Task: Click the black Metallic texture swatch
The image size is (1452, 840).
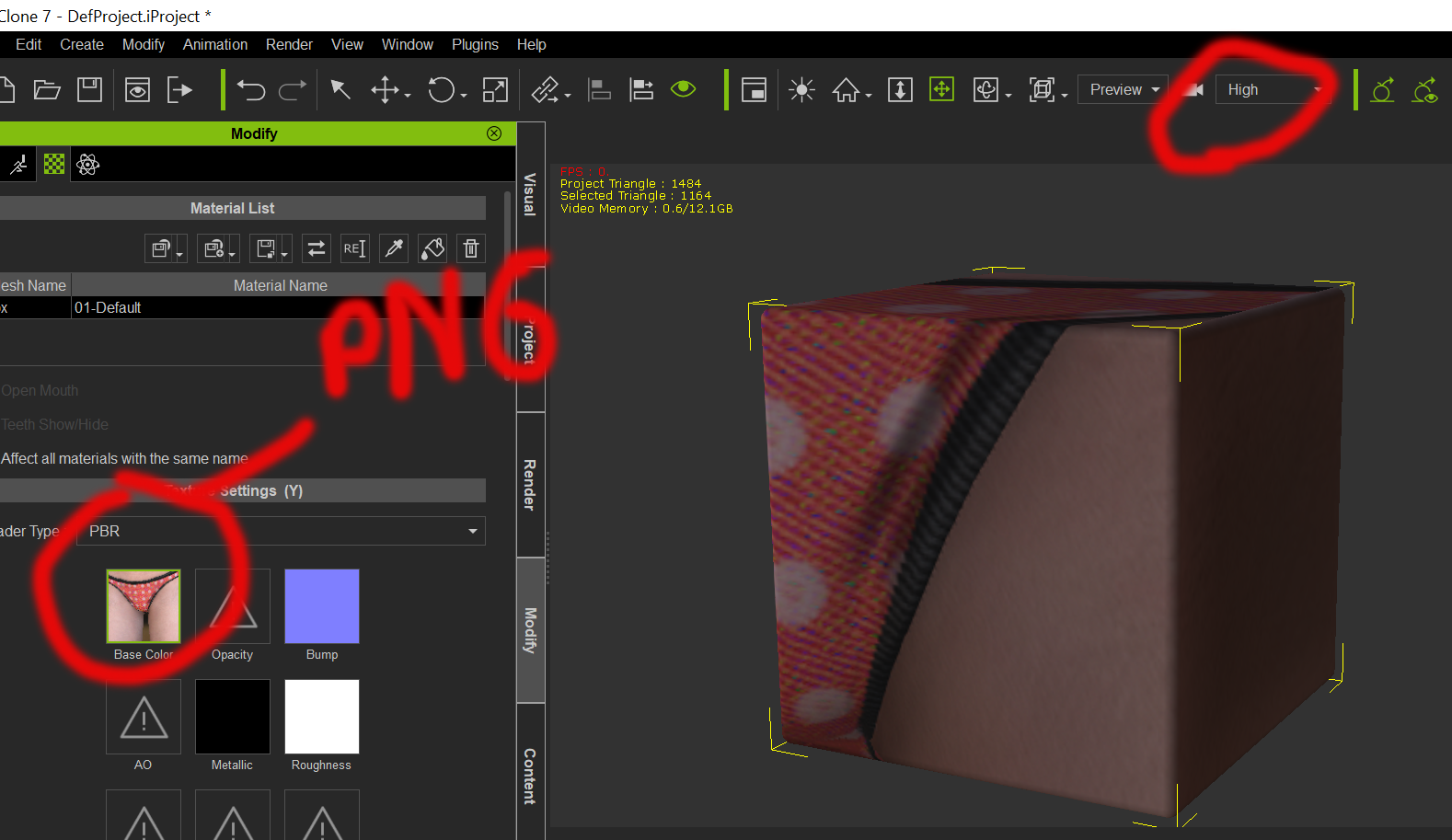Action: click(x=233, y=717)
